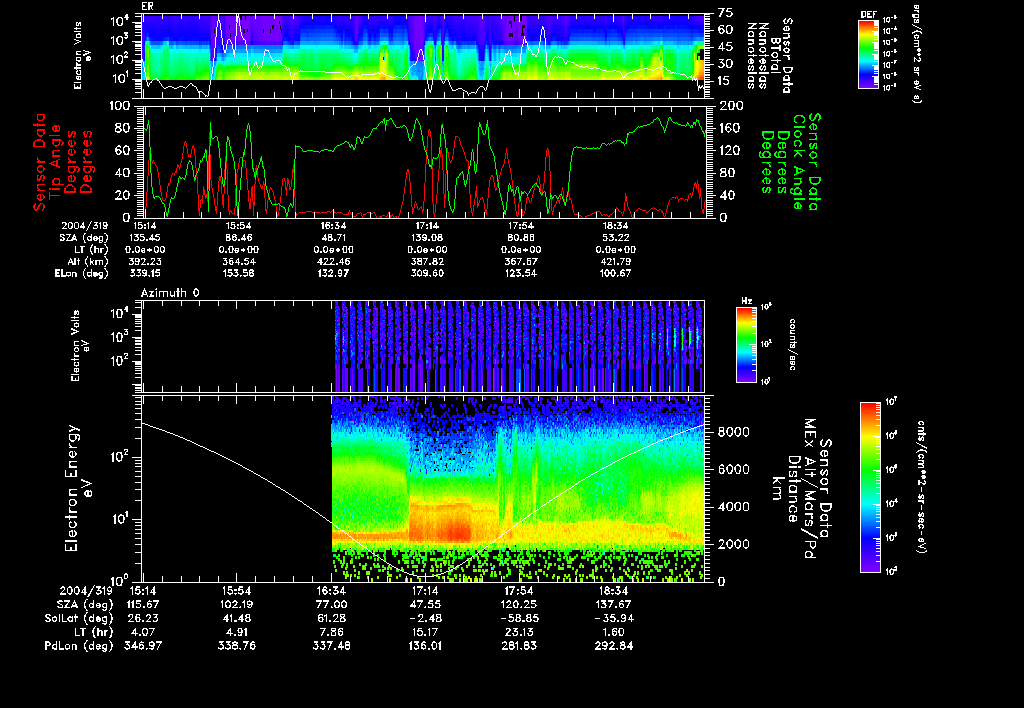Select SZA value 80.88
This screenshot has width=1024, height=708.
pos(521,238)
